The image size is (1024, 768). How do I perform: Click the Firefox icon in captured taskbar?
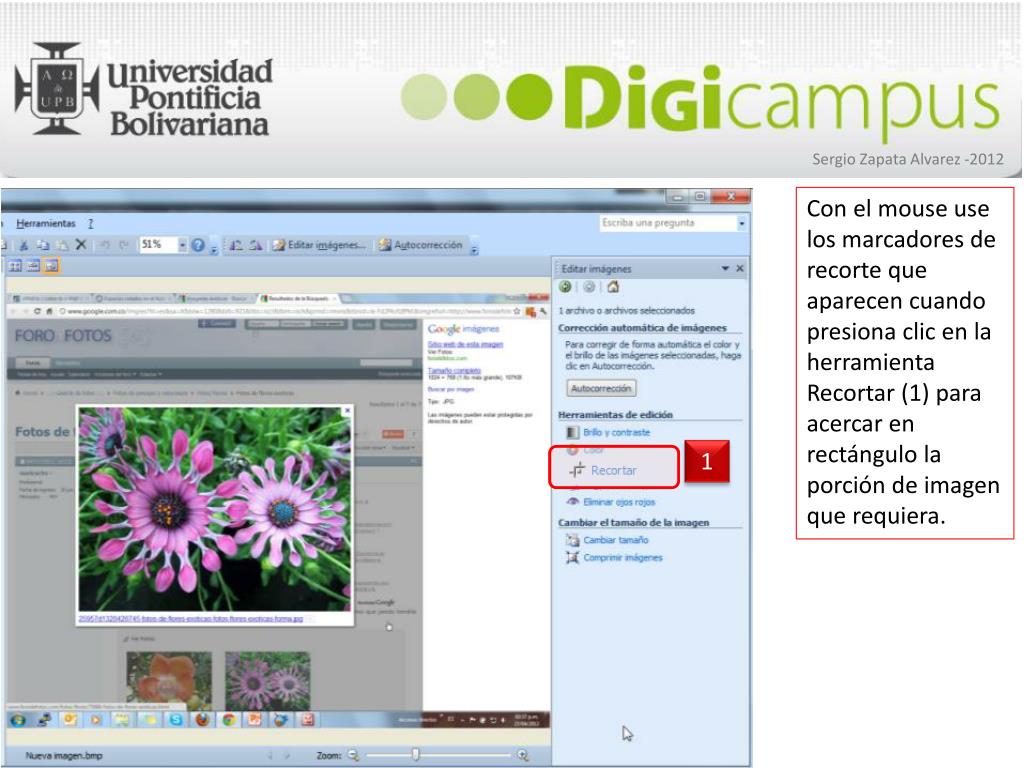(202, 720)
